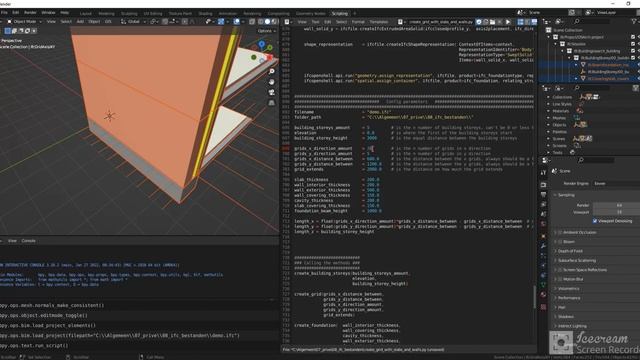Switch to the UV Editing workspace tab
The image size is (640, 360).
click(153, 13)
